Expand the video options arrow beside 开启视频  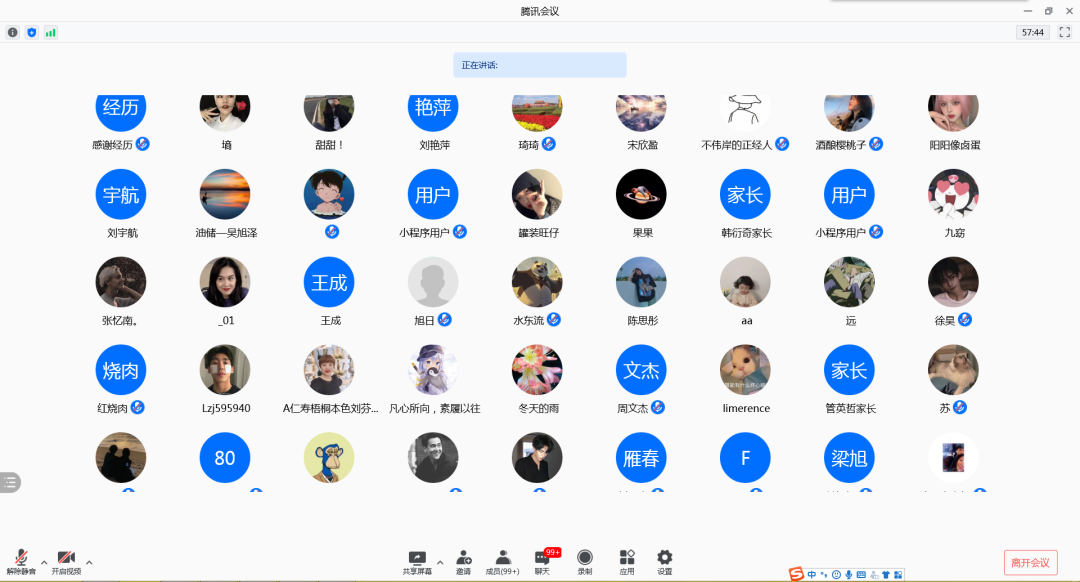[x=89, y=562]
